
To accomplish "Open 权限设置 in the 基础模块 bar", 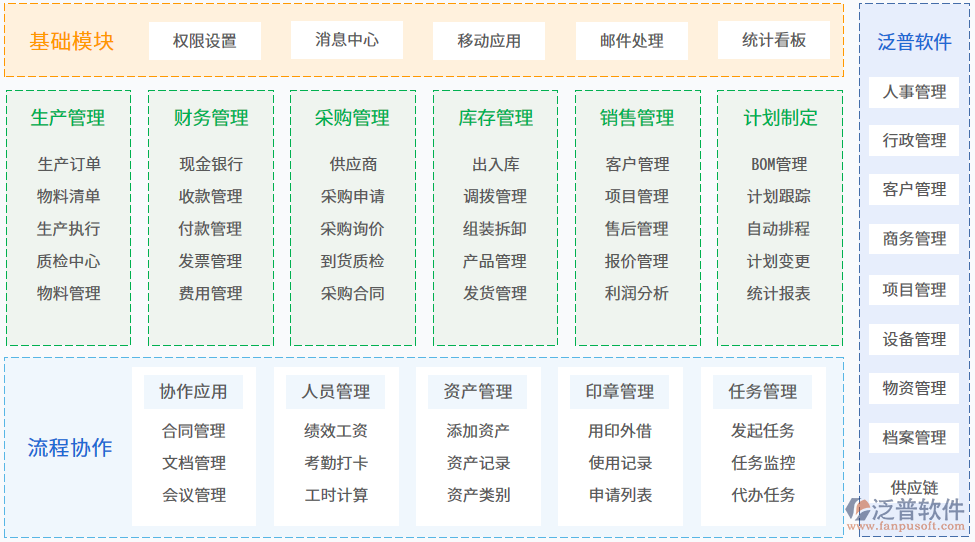I will [x=205, y=41].
